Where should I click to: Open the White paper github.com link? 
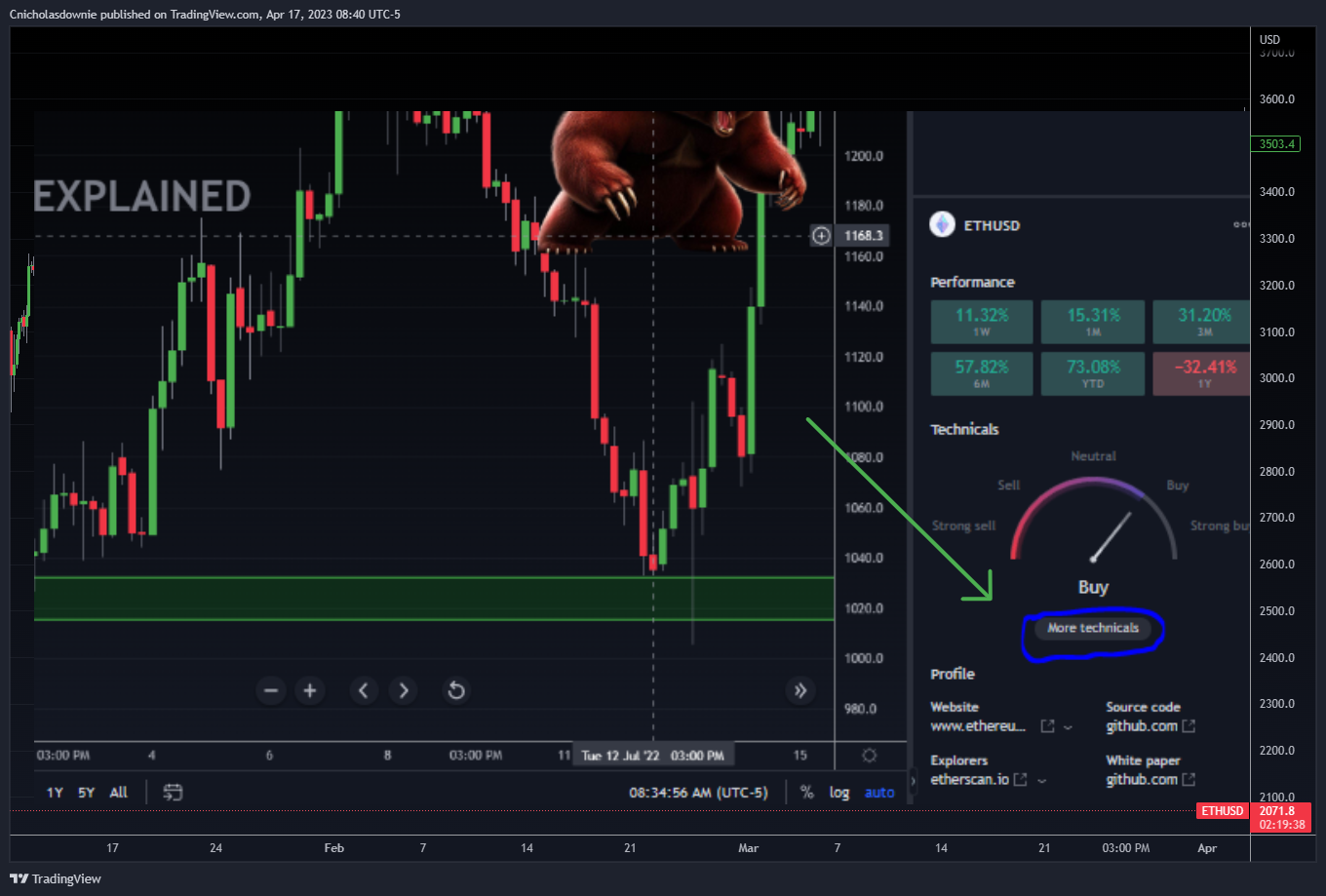click(x=1142, y=780)
